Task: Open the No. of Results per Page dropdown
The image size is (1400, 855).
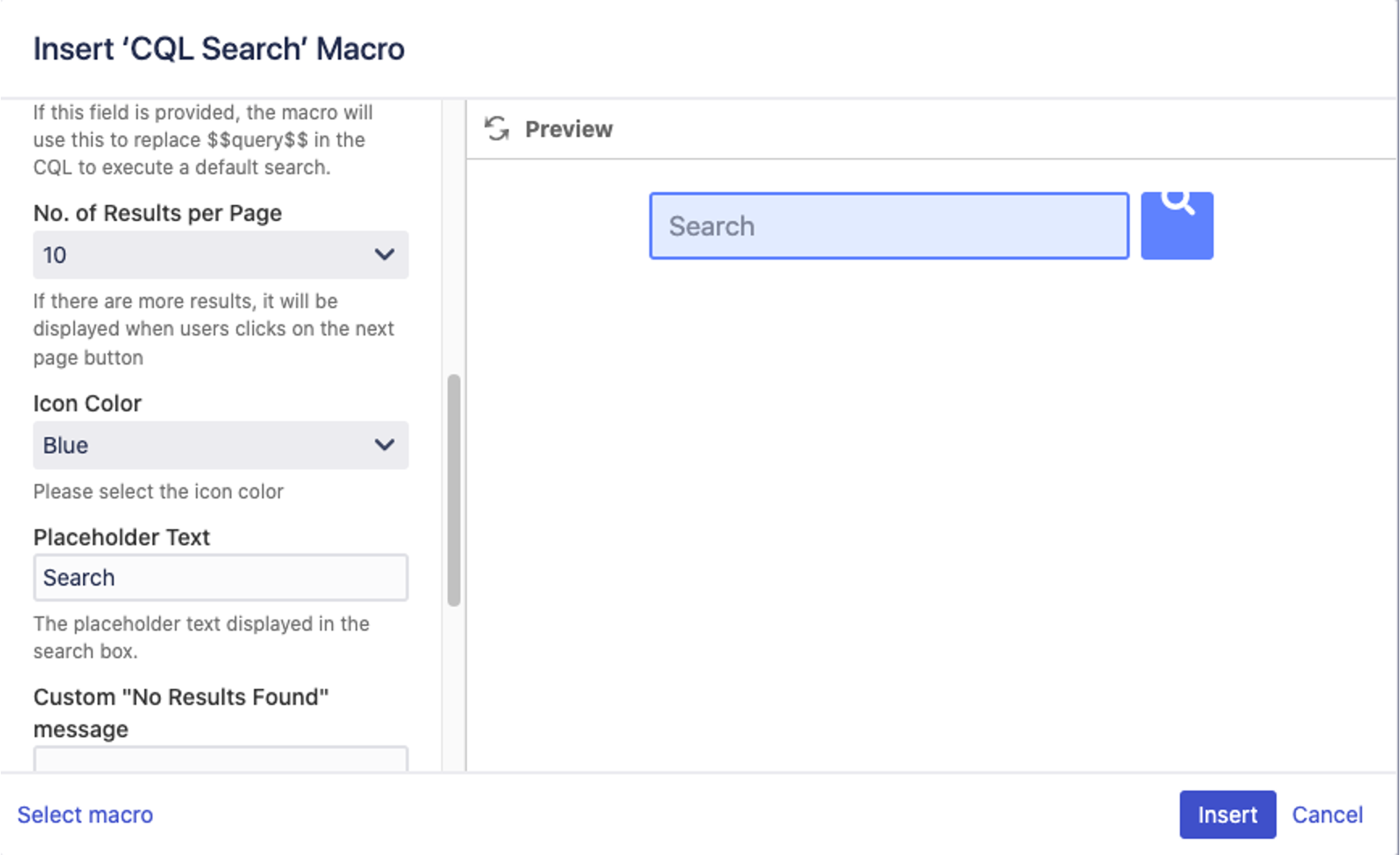Action: [220, 255]
